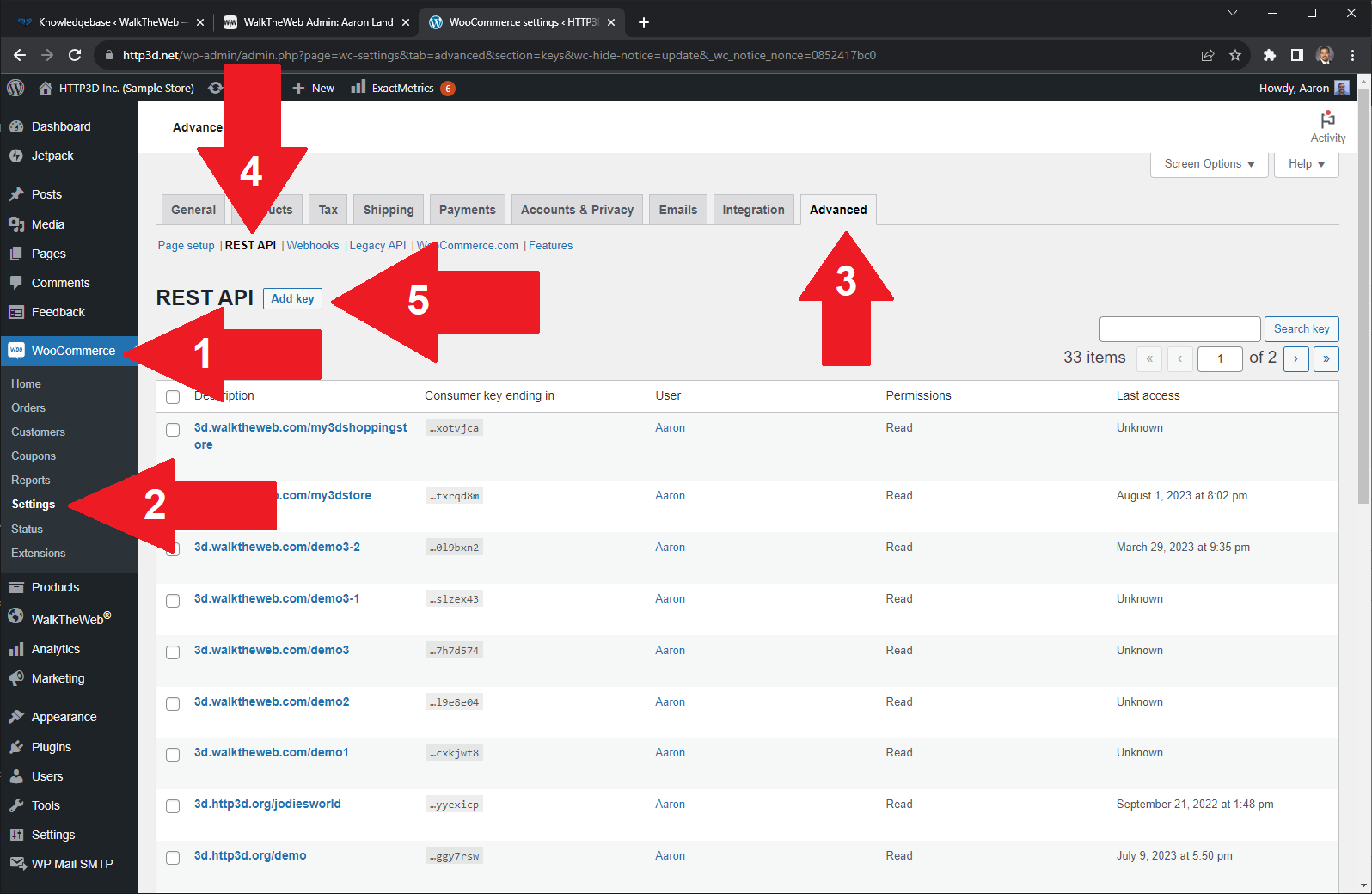The width and height of the screenshot is (1372, 894).
Task: Open a new browser tab
Action: coord(644,22)
